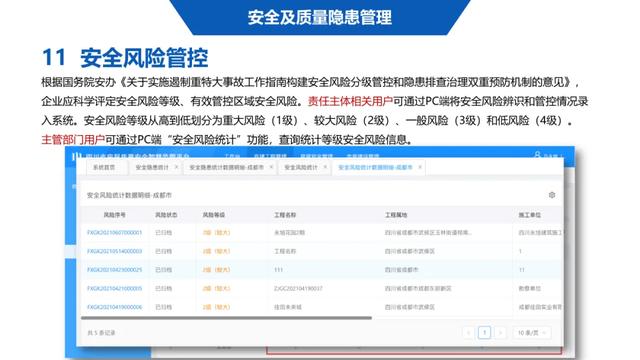
Task: Click the 四川省成都市成都东部新区 location cell
Action: 418,288
